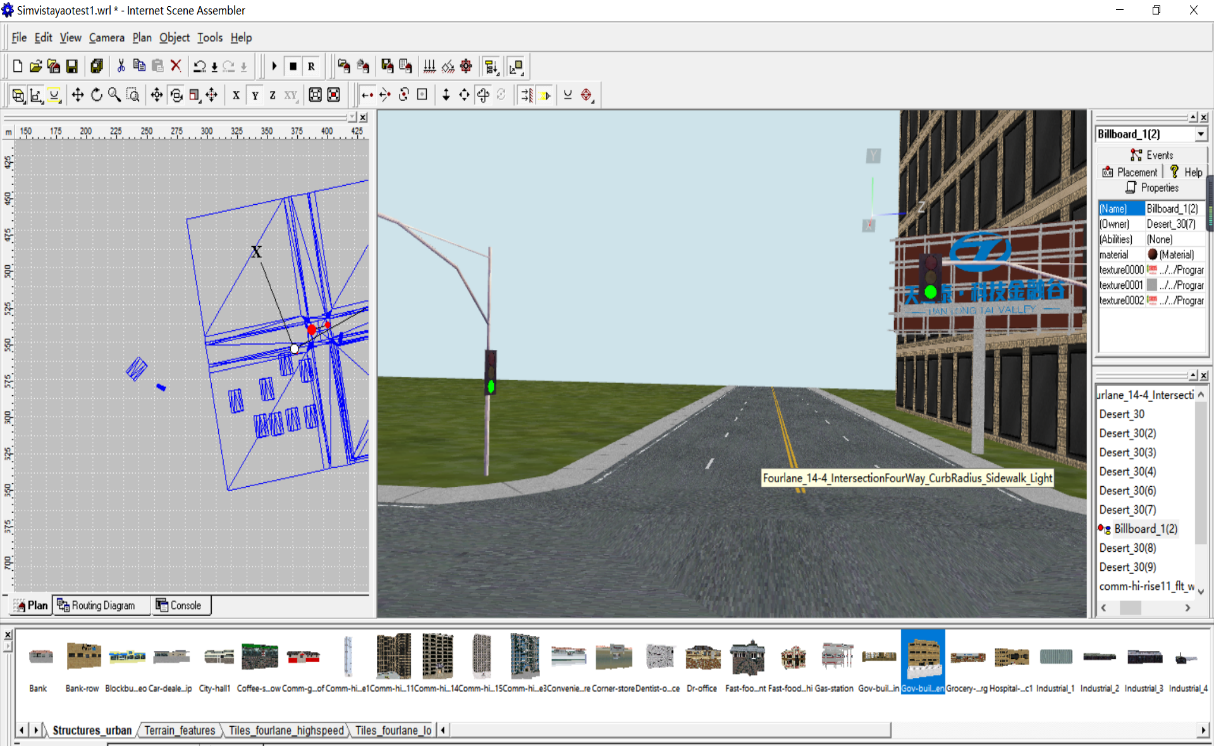1214x746 pixels.
Task: Select four-way move object tool
Action: coord(464,95)
